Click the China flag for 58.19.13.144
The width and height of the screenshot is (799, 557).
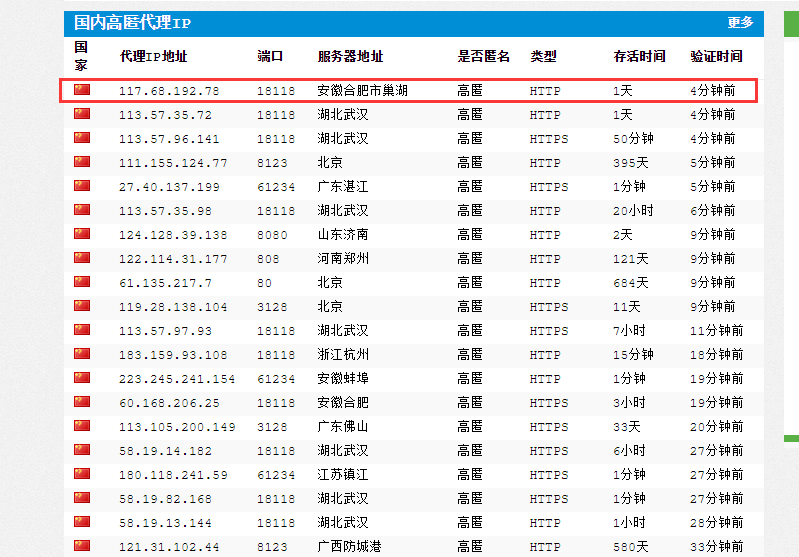click(82, 521)
